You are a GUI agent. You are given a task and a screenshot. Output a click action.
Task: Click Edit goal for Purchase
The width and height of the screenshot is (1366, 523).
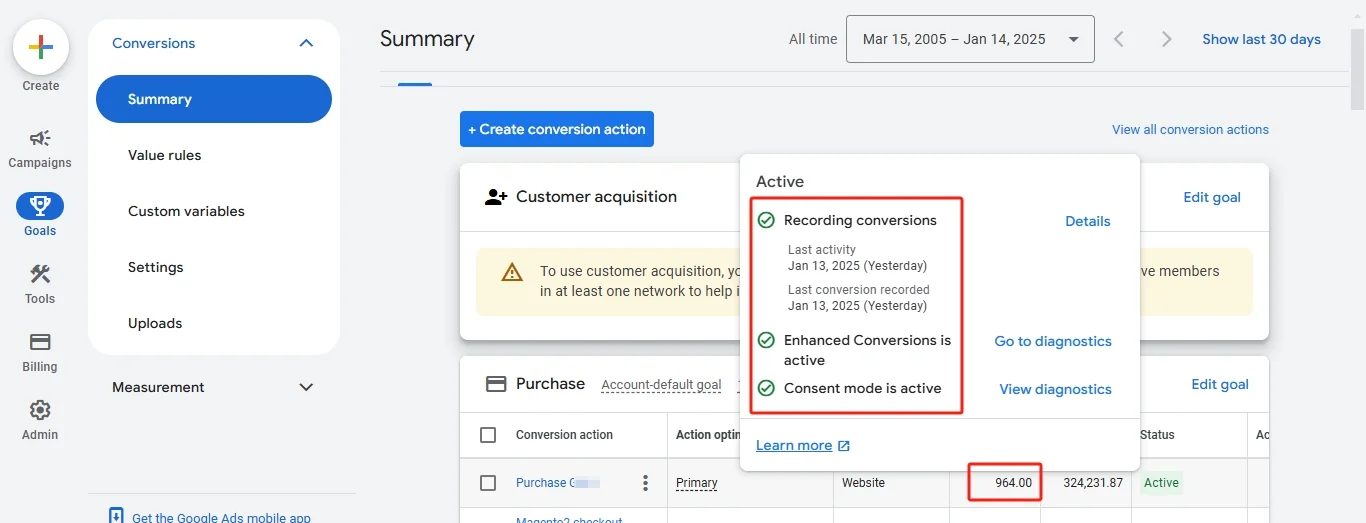[x=1220, y=384]
